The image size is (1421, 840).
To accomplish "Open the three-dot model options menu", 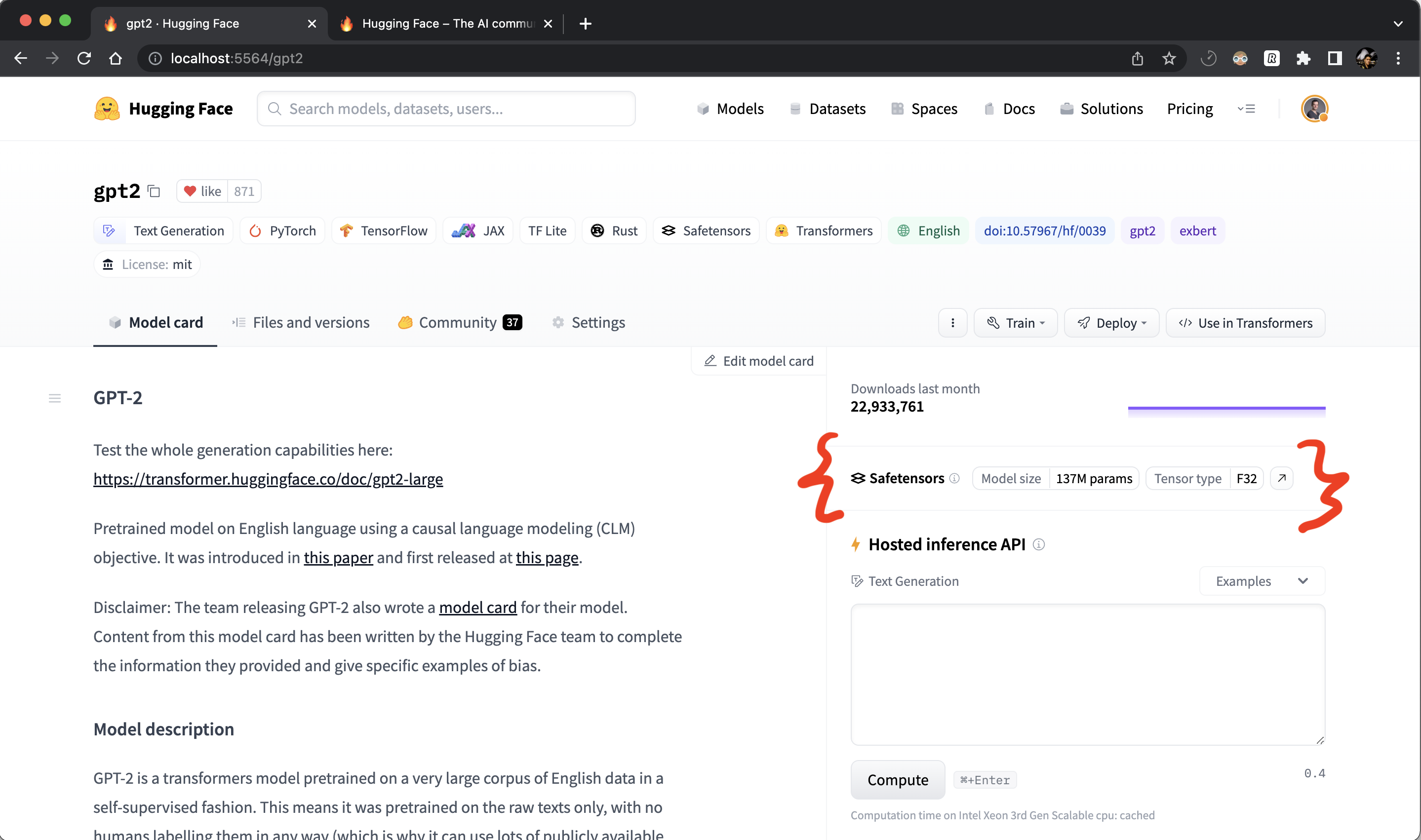I will click(x=952, y=323).
